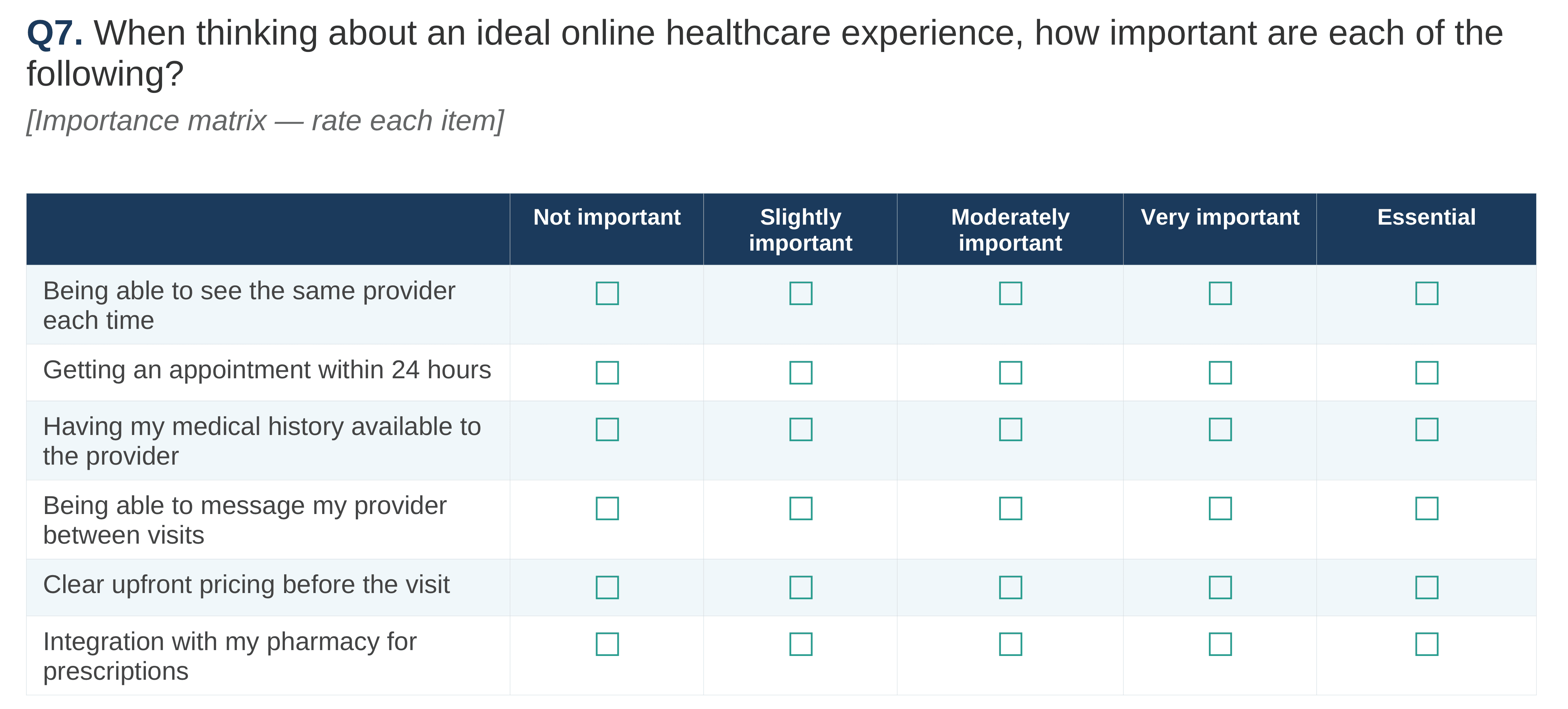Check Not important for pharmacy integration
The height and width of the screenshot is (709, 1568).
(x=607, y=644)
